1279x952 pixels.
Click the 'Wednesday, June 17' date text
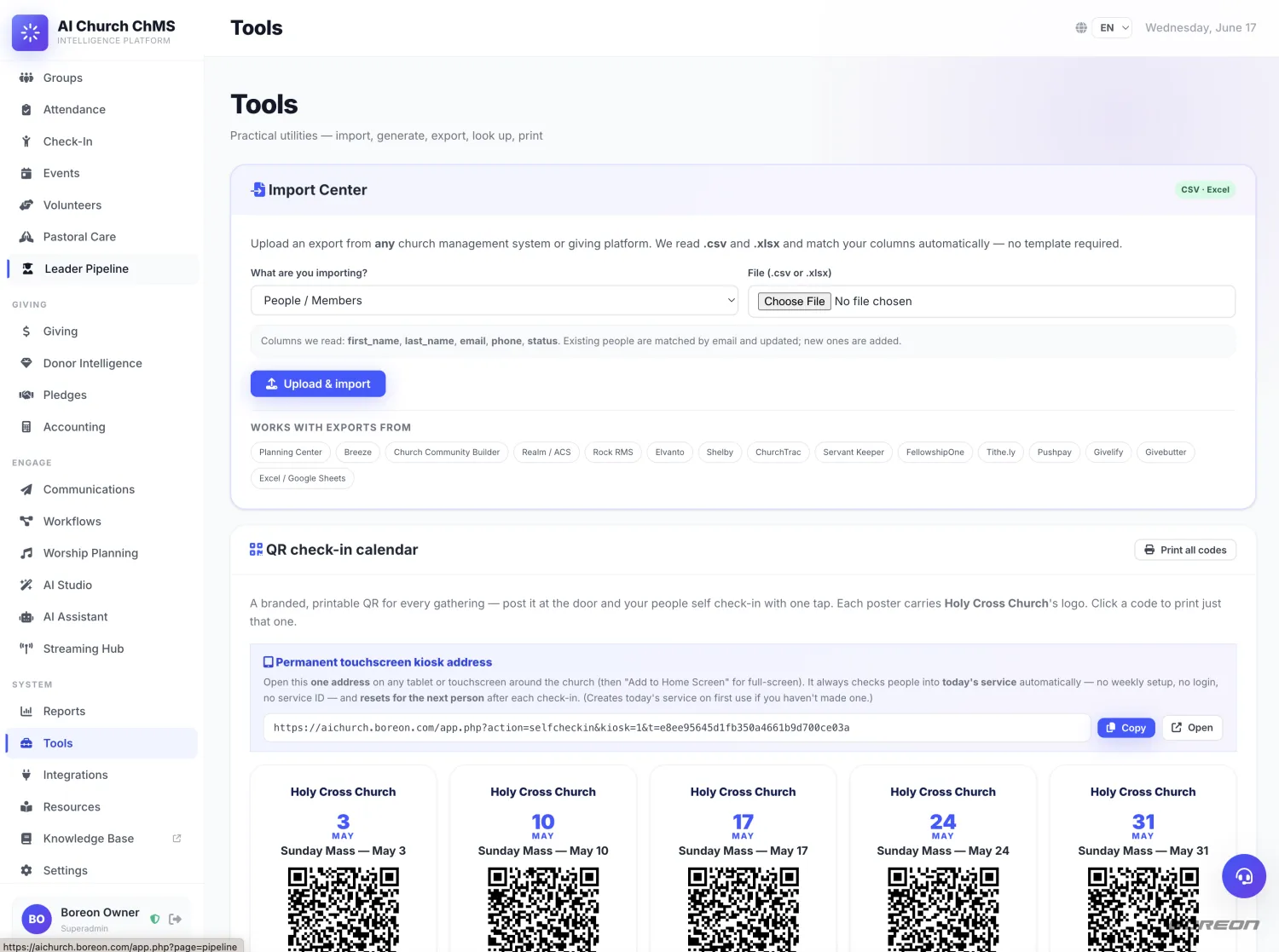point(1201,28)
